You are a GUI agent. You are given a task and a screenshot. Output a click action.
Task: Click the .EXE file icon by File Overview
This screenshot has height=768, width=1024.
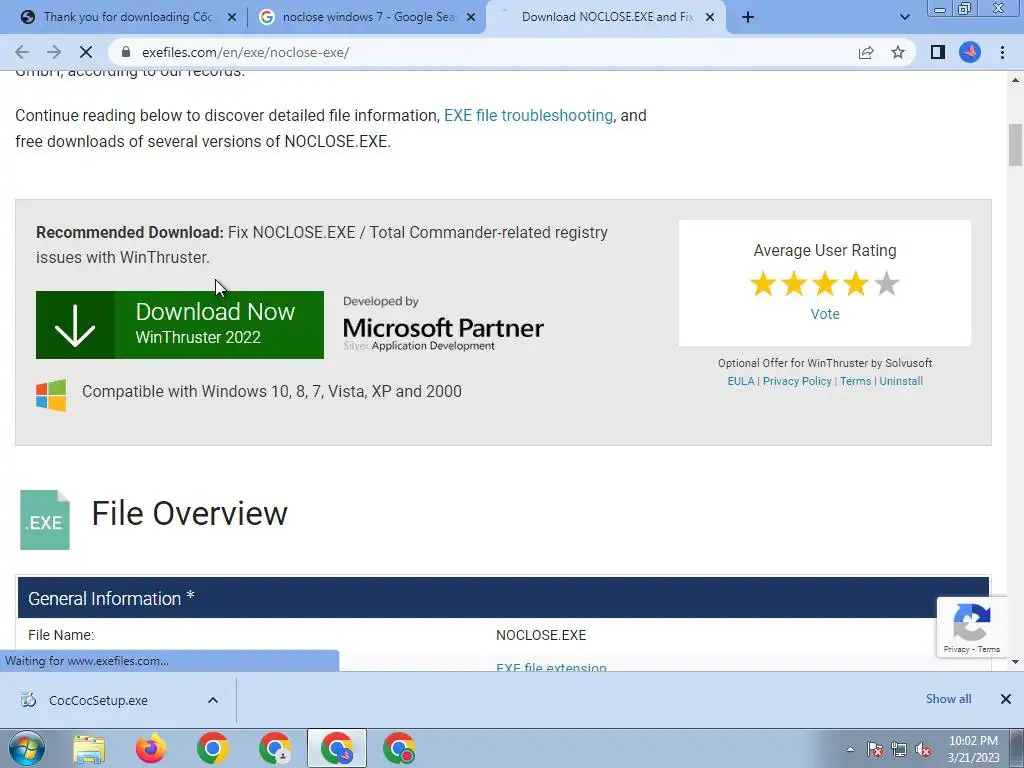coord(45,520)
